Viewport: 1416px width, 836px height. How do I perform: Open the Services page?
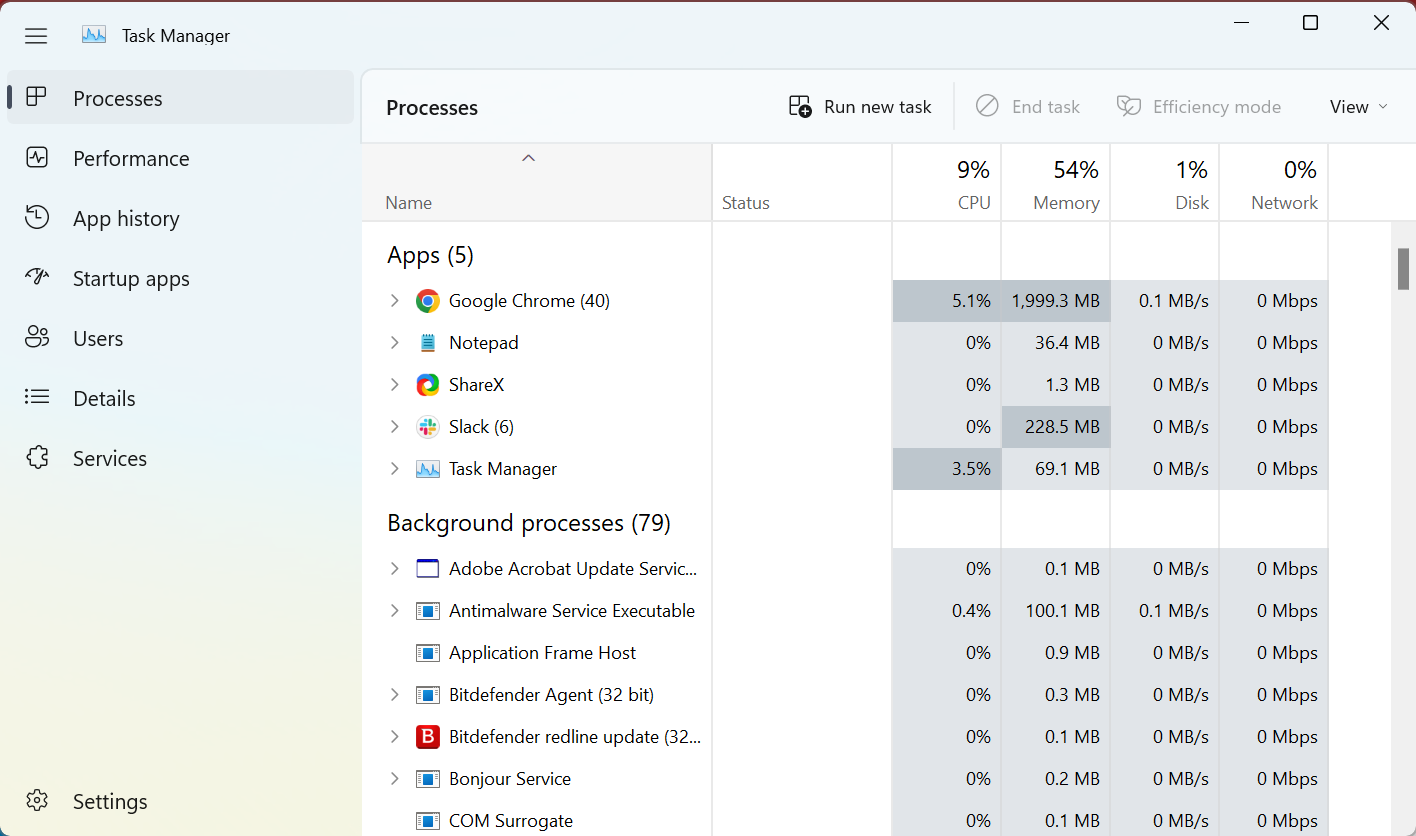180,458
